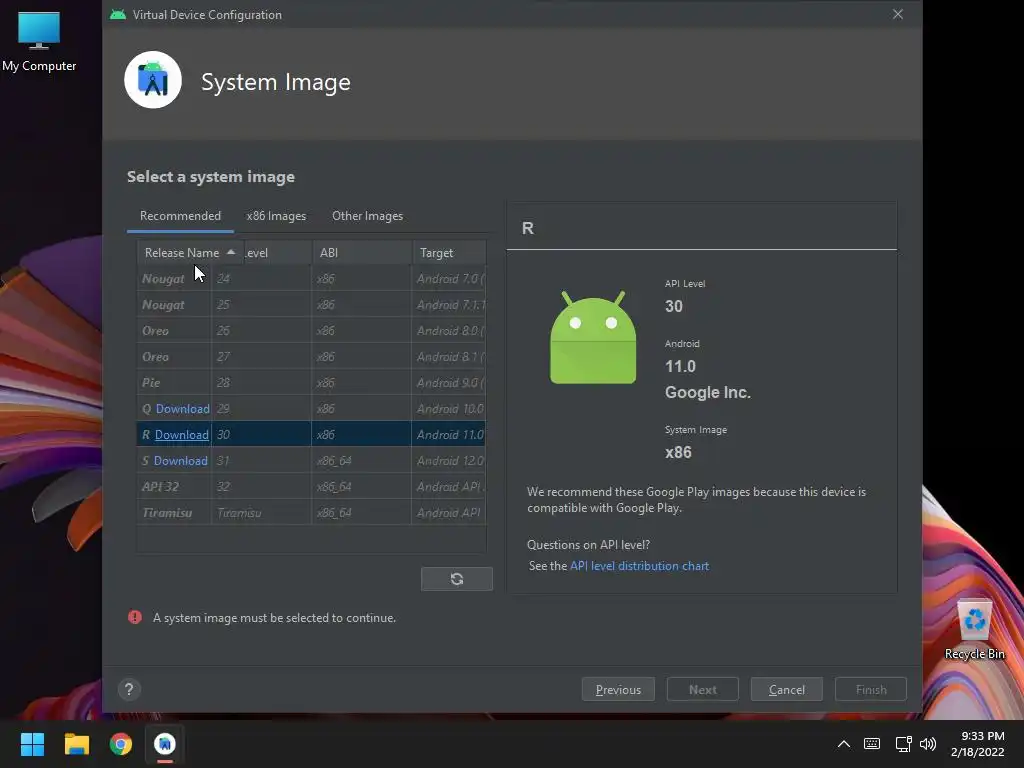Click Download link for S image
This screenshot has height=768, width=1024.
pyautogui.click(x=181, y=461)
